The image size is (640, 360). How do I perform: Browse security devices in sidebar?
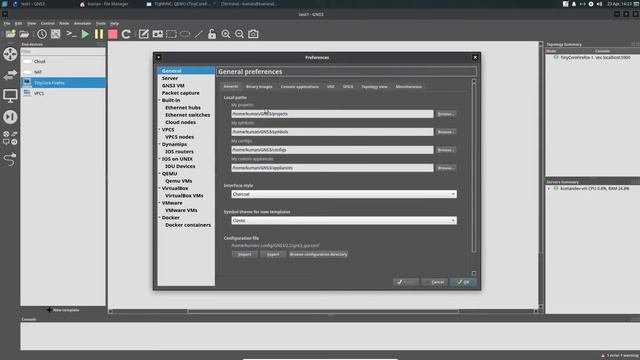pyautogui.click(x=10, y=117)
